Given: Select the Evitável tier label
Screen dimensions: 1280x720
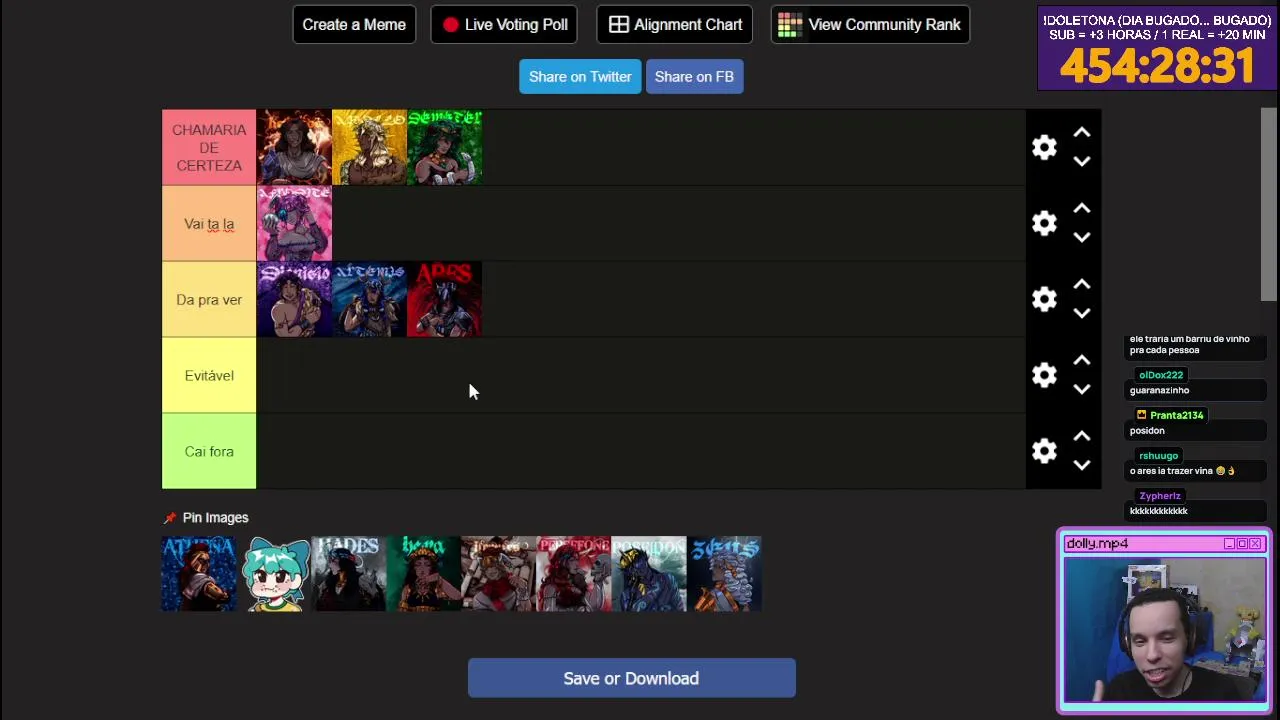Looking at the screenshot, I should tap(209, 376).
